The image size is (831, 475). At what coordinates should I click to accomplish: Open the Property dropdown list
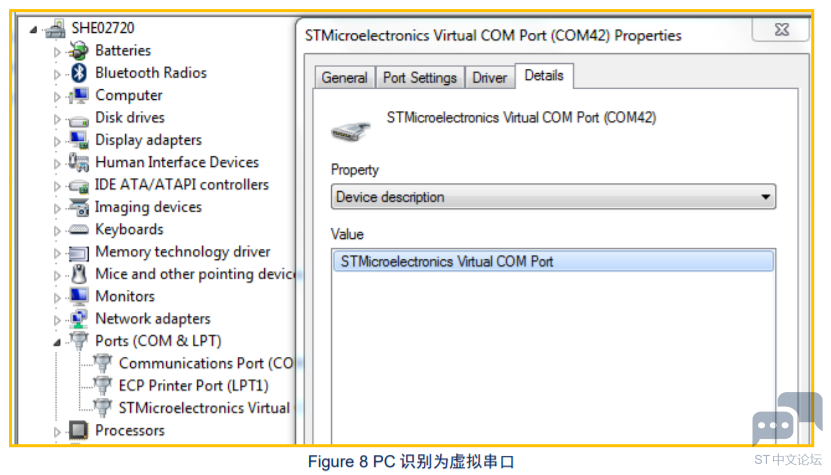[x=553, y=197]
